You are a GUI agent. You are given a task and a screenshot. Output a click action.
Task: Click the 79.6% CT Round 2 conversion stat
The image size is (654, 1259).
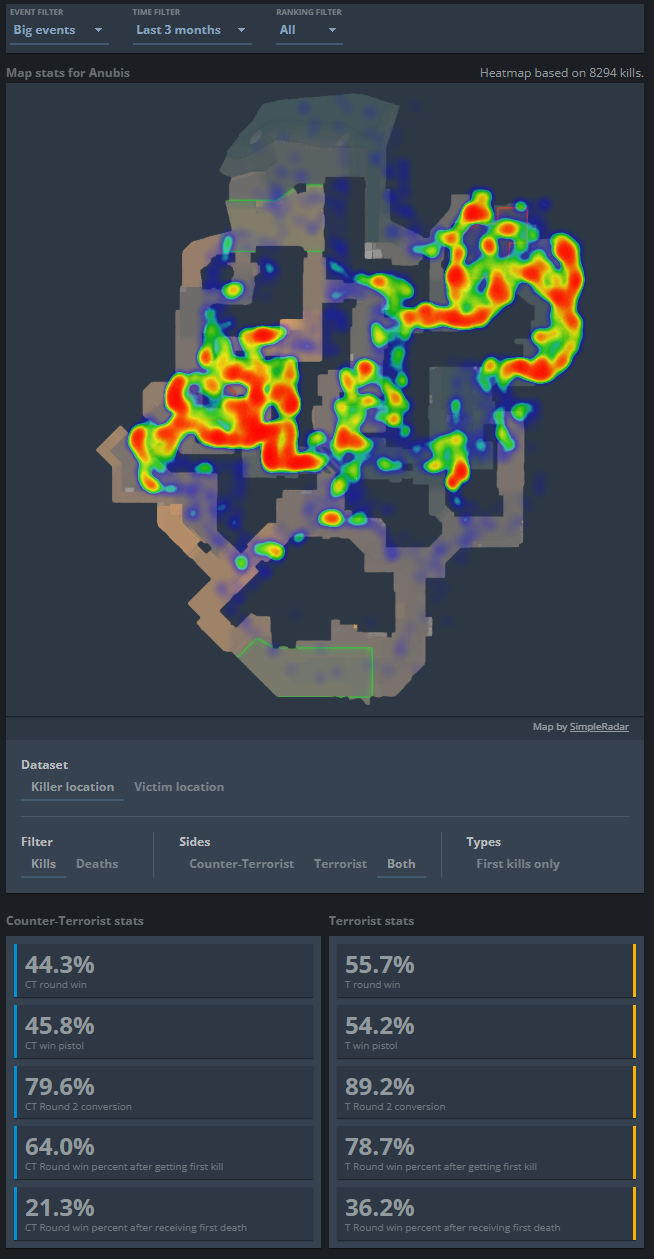(164, 1092)
